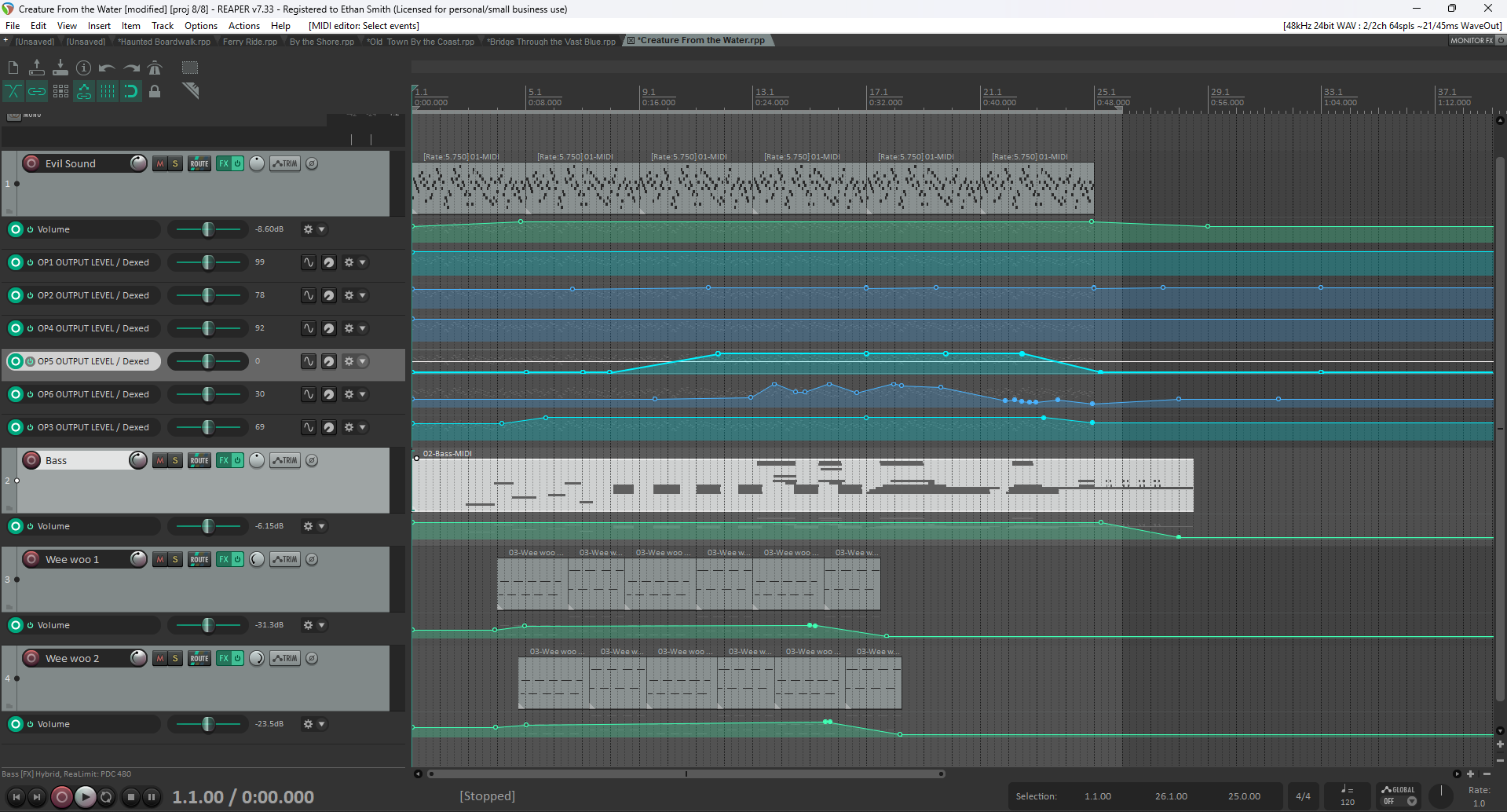Image resolution: width=1507 pixels, height=812 pixels.
Task: Click the OP6 OUTPUT LEVEL envelope slider
Action: (208, 394)
